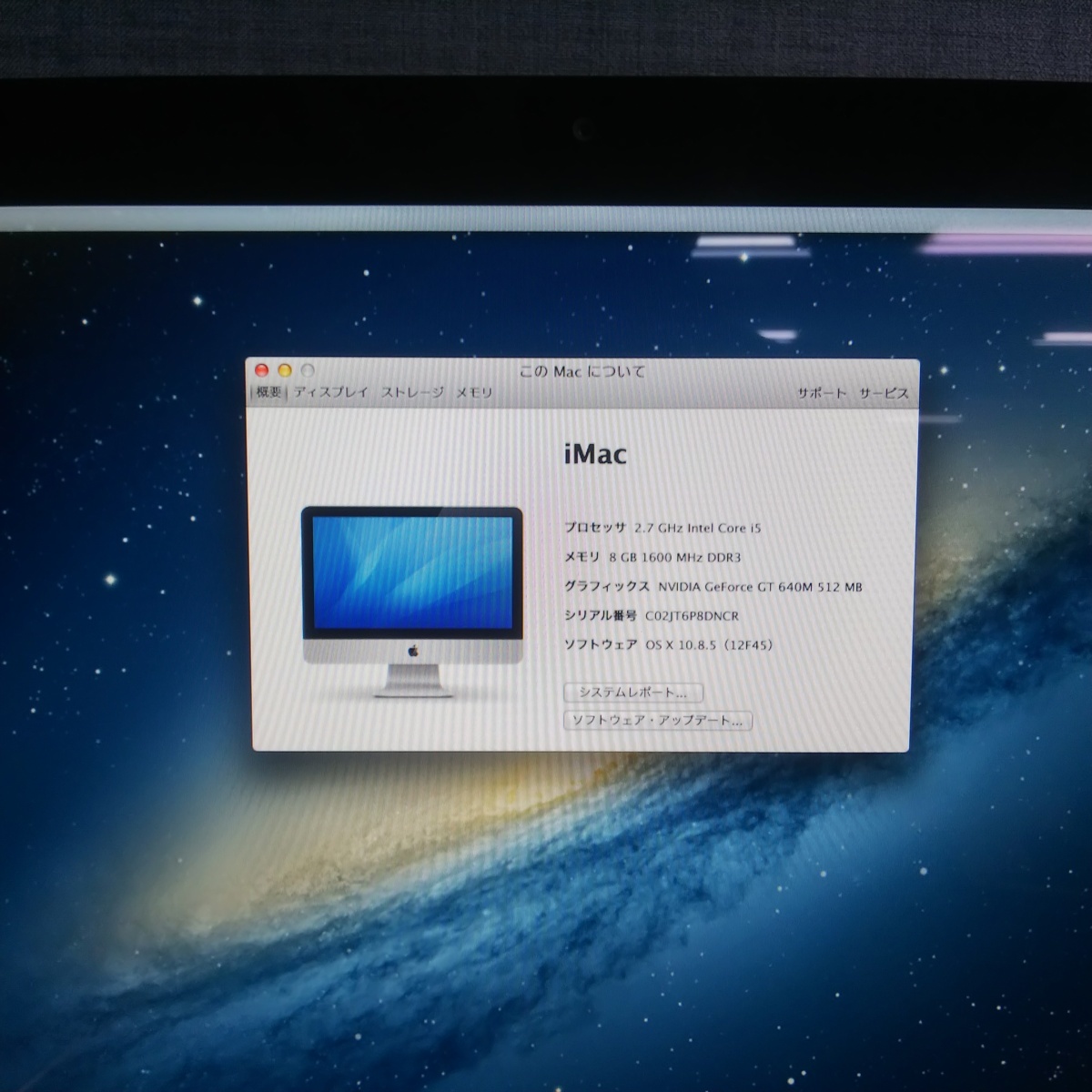Select serial number C02JT6P8DNCR
This screenshot has height=1092, width=1092.
point(692,616)
